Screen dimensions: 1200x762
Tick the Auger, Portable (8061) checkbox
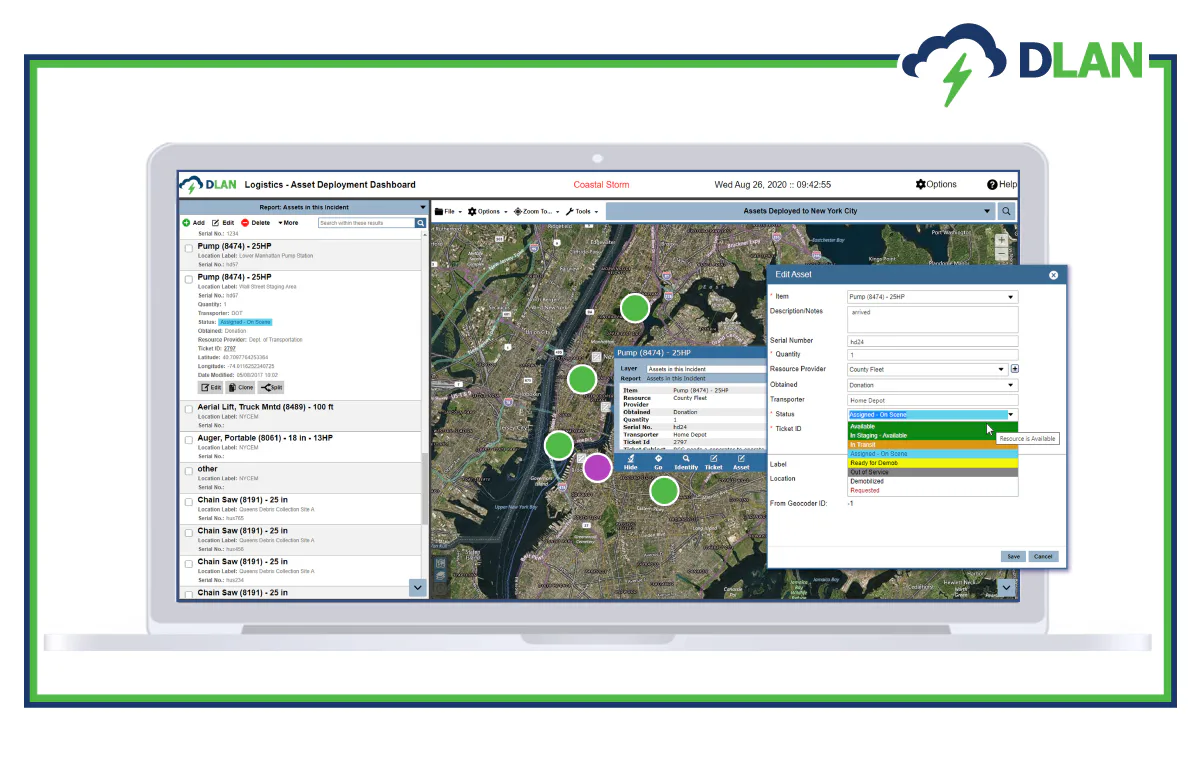coord(189,440)
